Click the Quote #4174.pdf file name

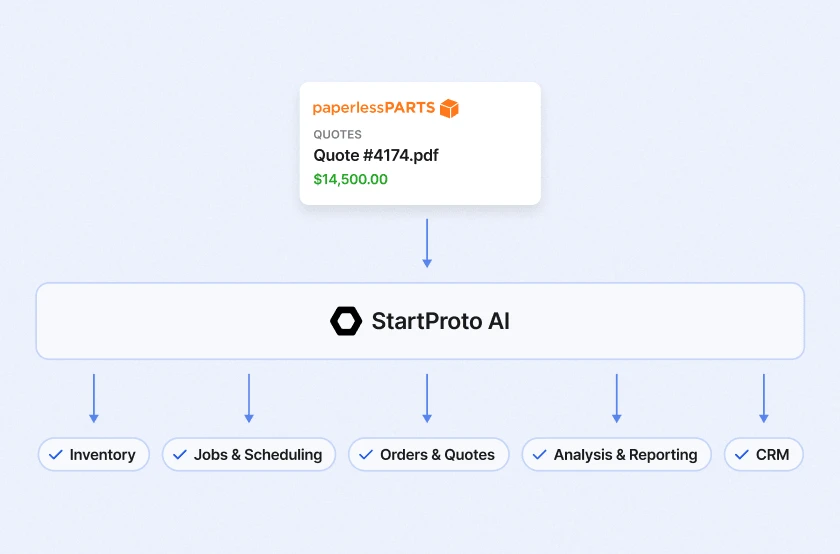pyautogui.click(x=376, y=155)
